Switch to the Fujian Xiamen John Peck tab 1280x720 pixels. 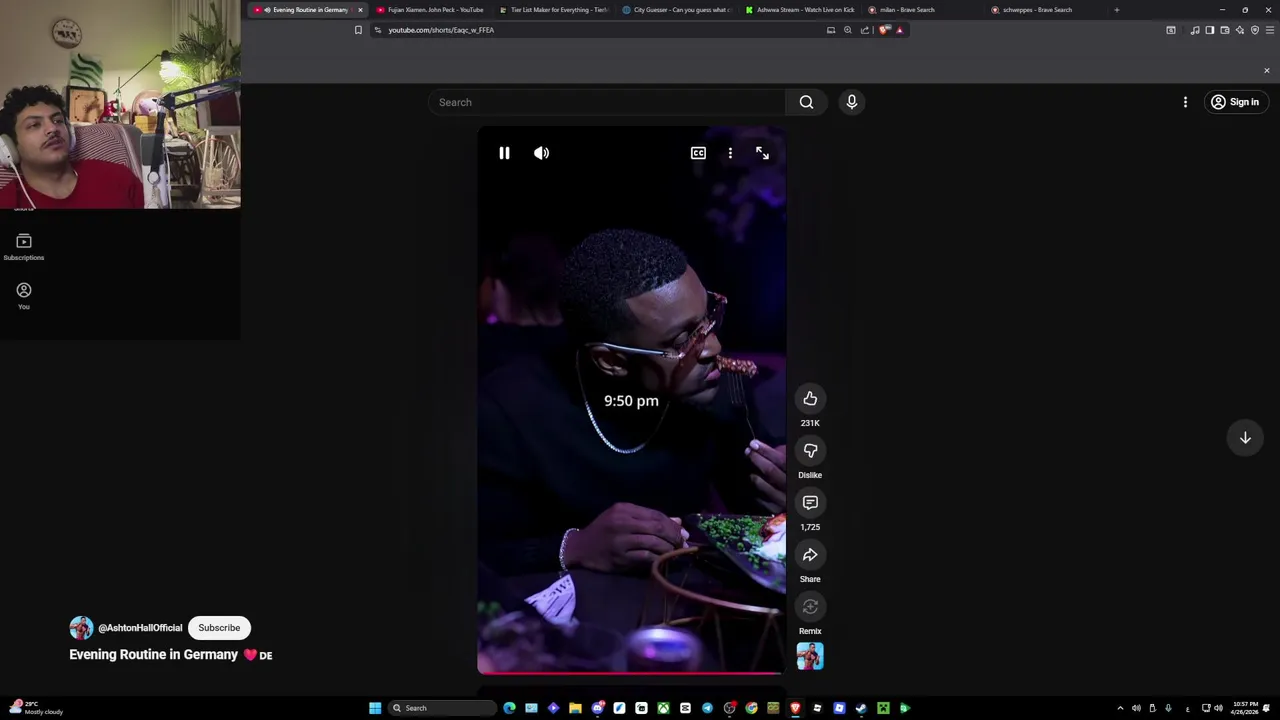[x=430, y=10]
